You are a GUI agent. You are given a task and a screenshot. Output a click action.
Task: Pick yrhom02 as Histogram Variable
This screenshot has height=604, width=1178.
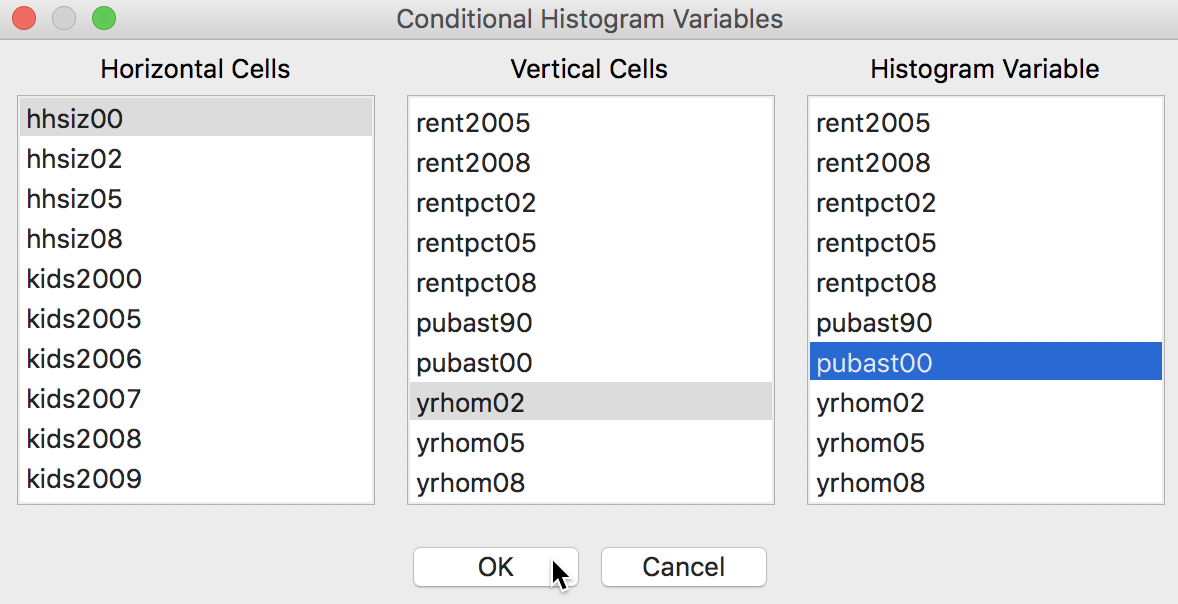pos(986,403)
